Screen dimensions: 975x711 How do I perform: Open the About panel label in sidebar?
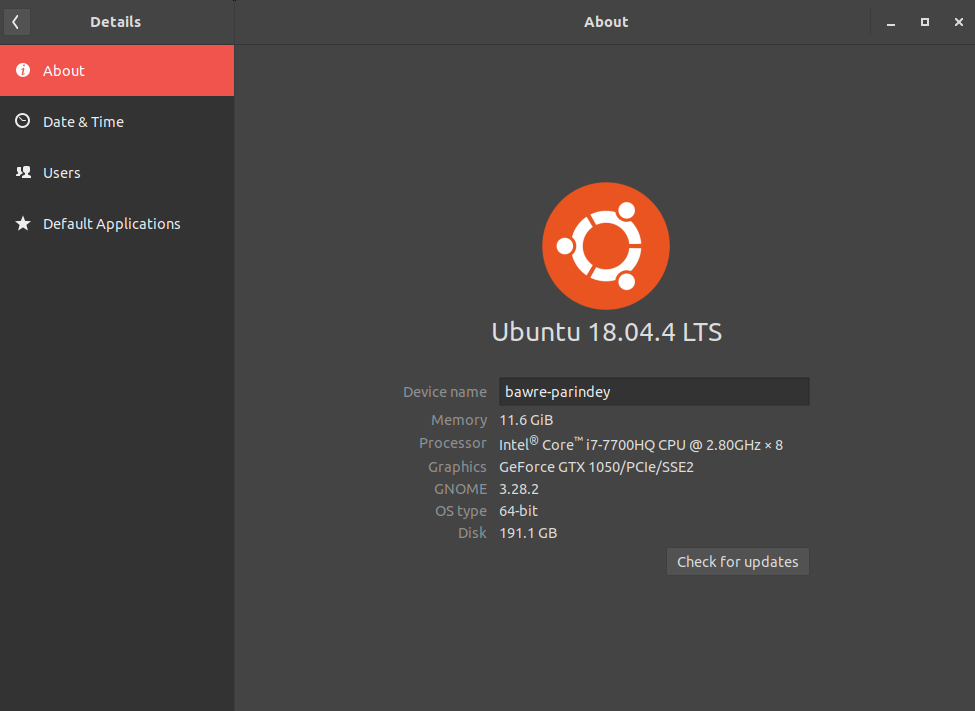(x=63, y=71)
